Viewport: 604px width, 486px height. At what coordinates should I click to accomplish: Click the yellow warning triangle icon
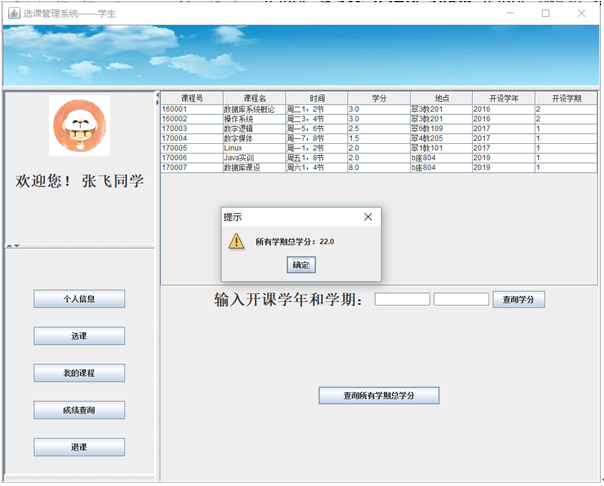point(236,241)
